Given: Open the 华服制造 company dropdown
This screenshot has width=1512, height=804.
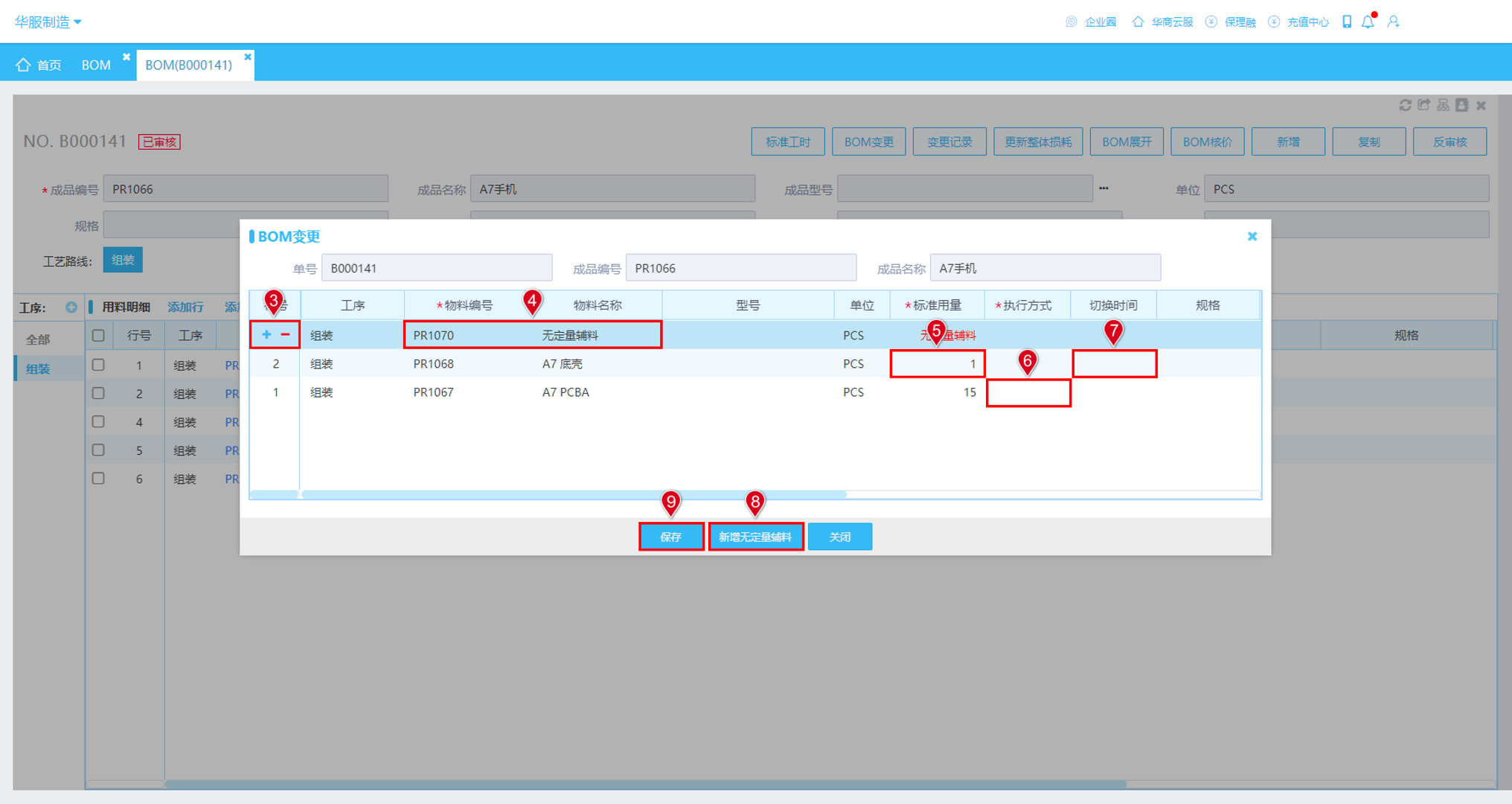Looking at the screenshot, I should (48, 22).
